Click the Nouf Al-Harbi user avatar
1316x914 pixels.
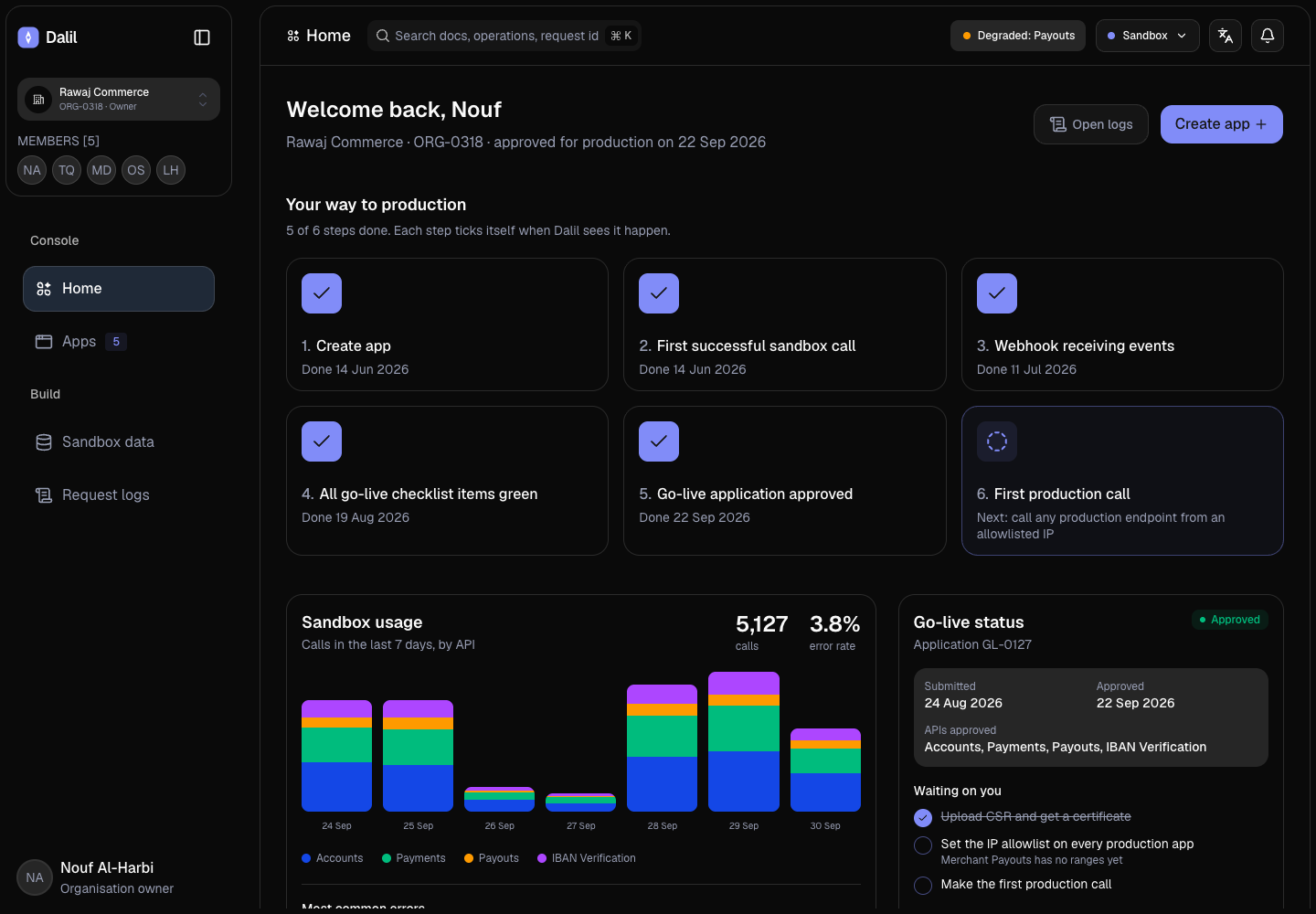(x=35, y=877)
